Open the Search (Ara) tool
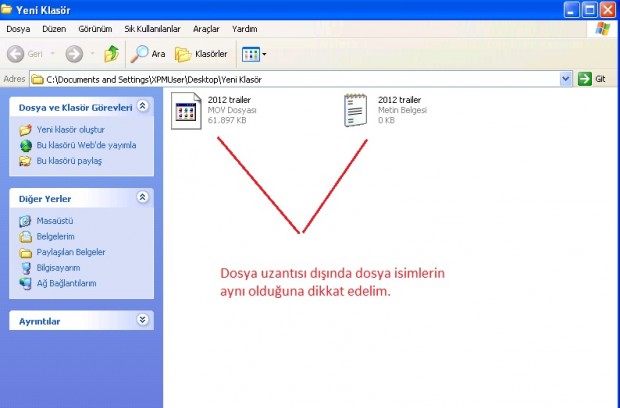The width and height of the screenshot is (620, 408). [148, 53]
